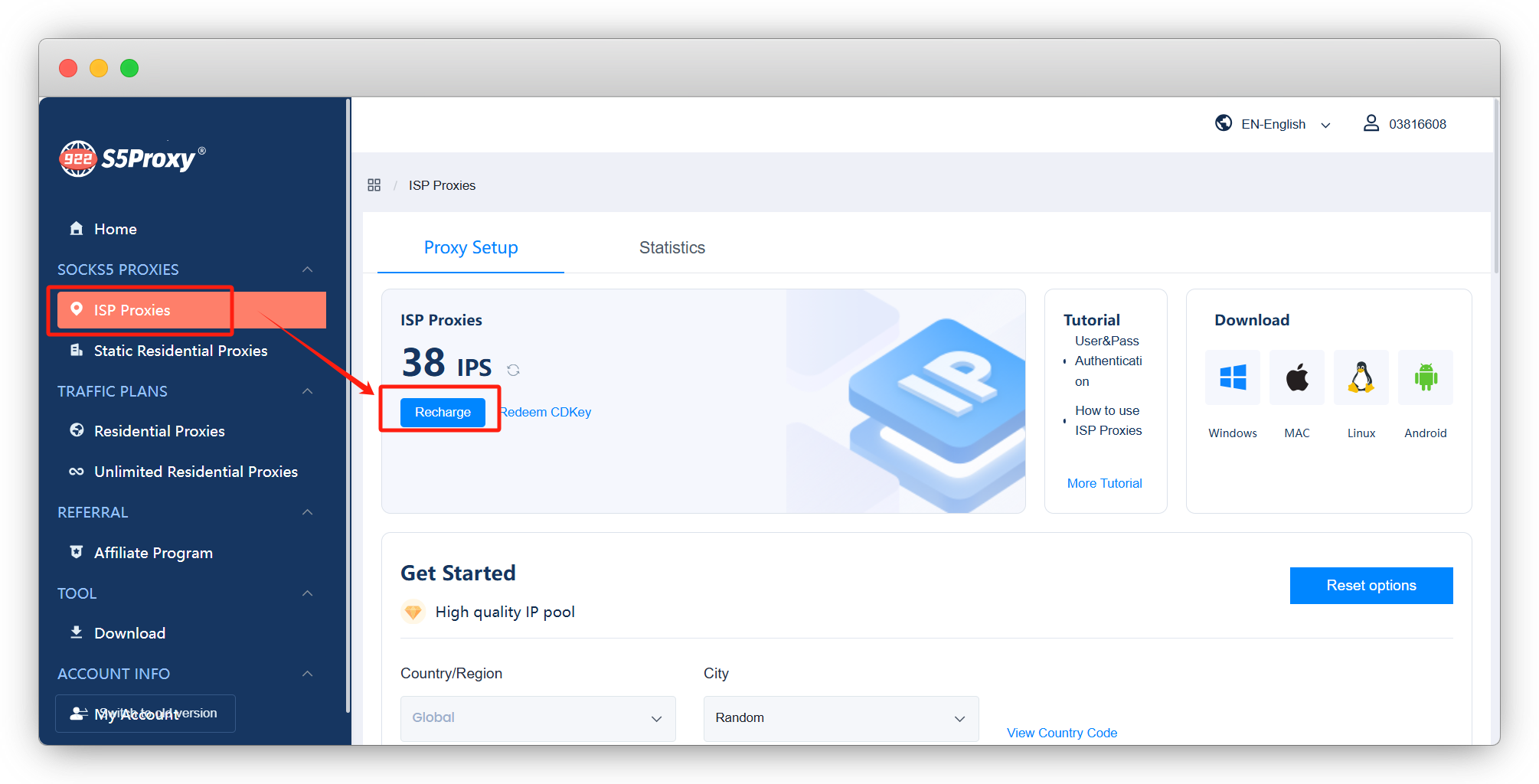Click the Recharge button

pos(443,412)
